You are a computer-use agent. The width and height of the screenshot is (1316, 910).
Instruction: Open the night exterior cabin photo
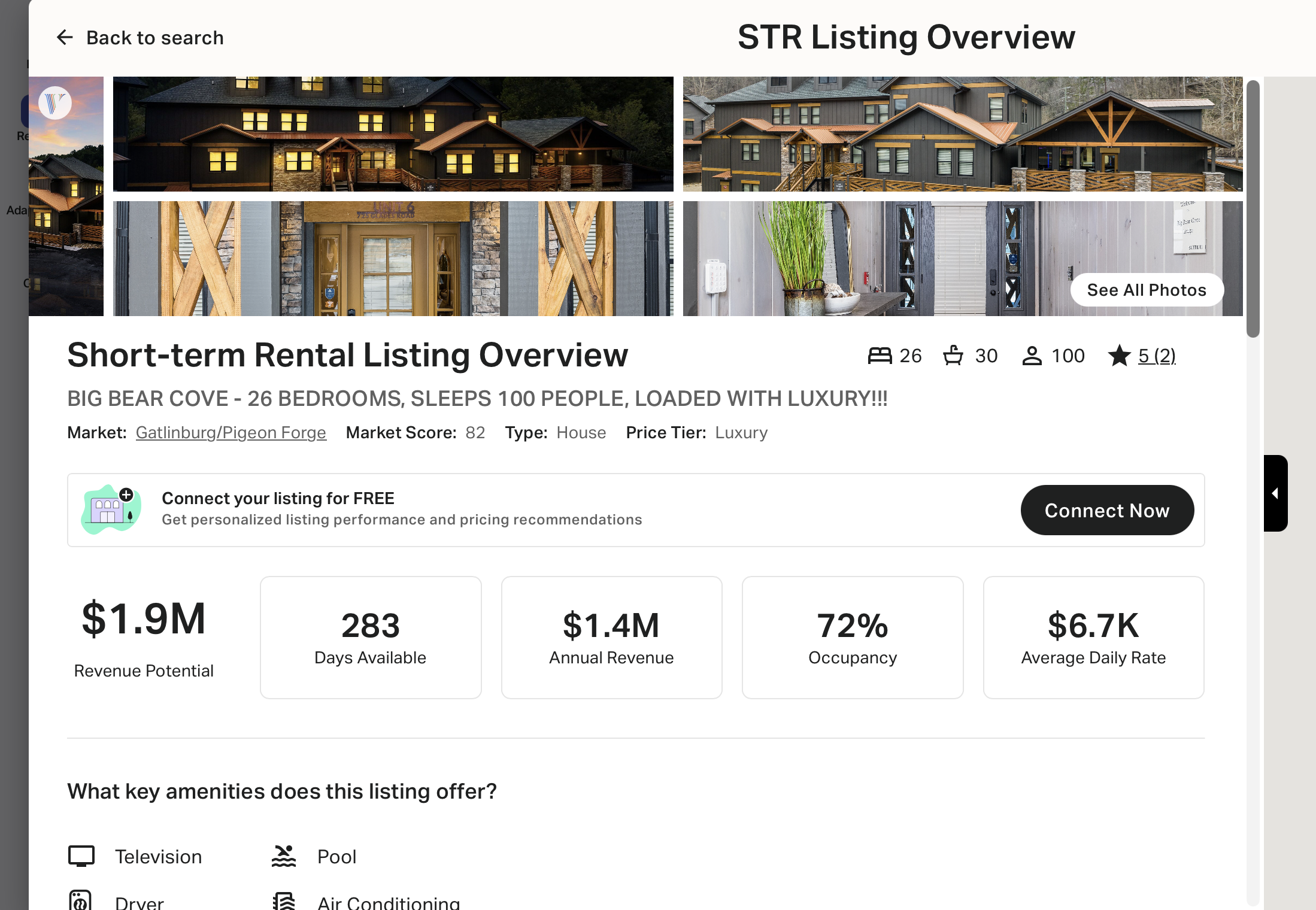[x=393, y=134]
